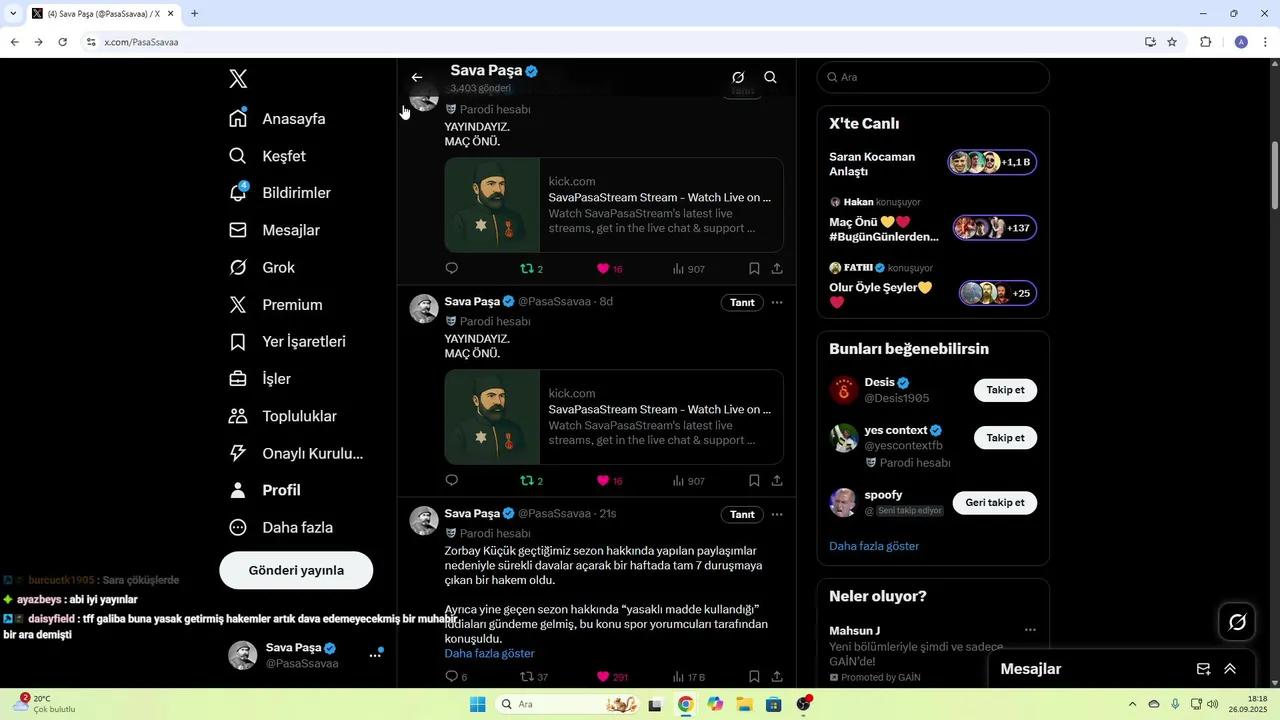Click the back arrow beside Sava Paşa
Image resolution: width=1280 pixels, height=720 pixels.
pos(417,77)
